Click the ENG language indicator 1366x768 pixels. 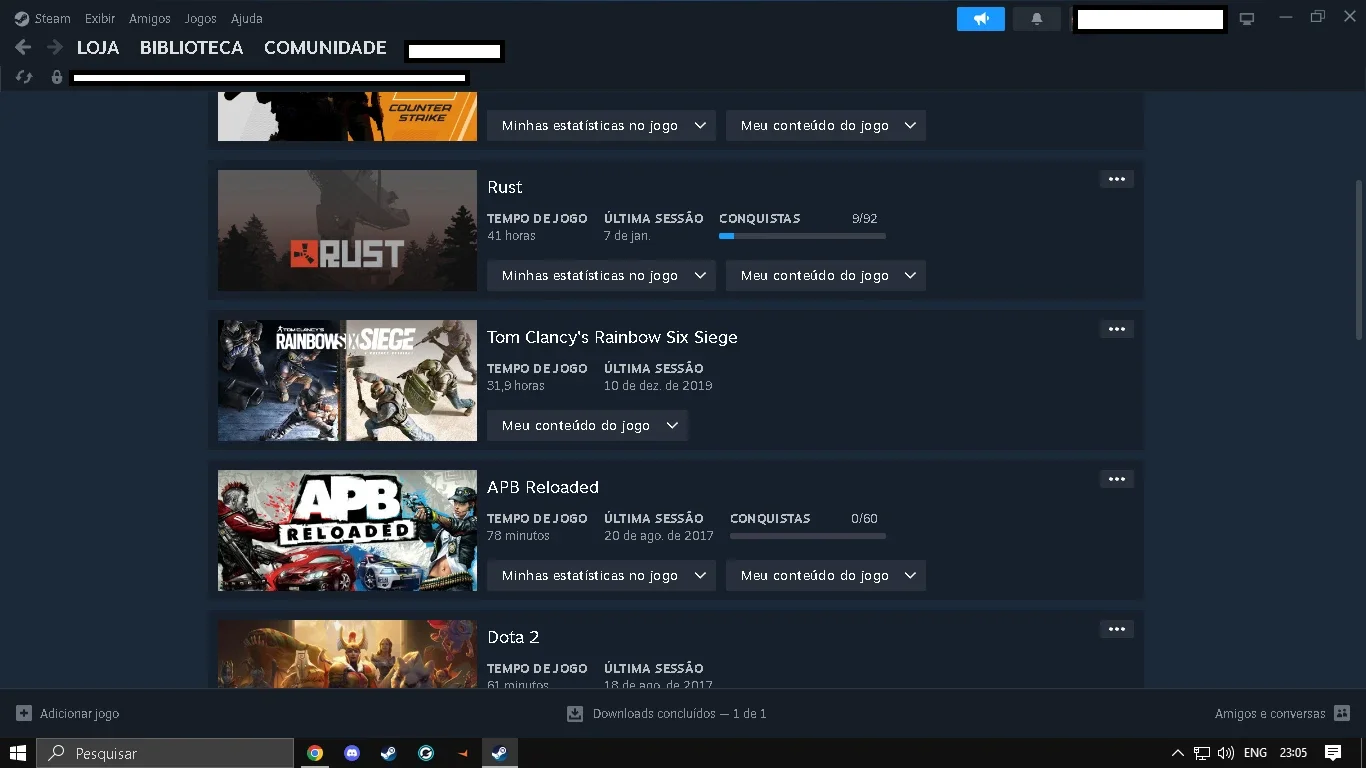1255,753
